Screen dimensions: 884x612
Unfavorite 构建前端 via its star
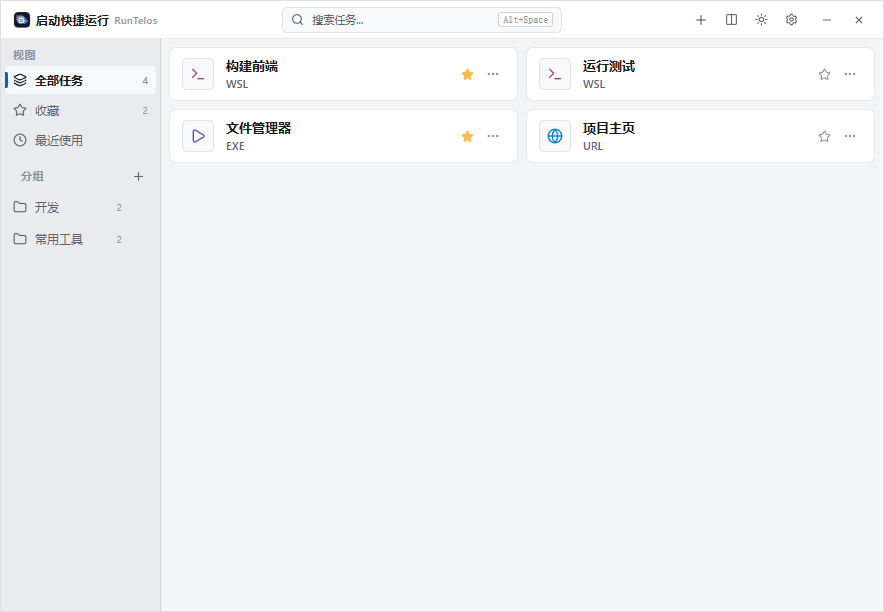point(467,74)
